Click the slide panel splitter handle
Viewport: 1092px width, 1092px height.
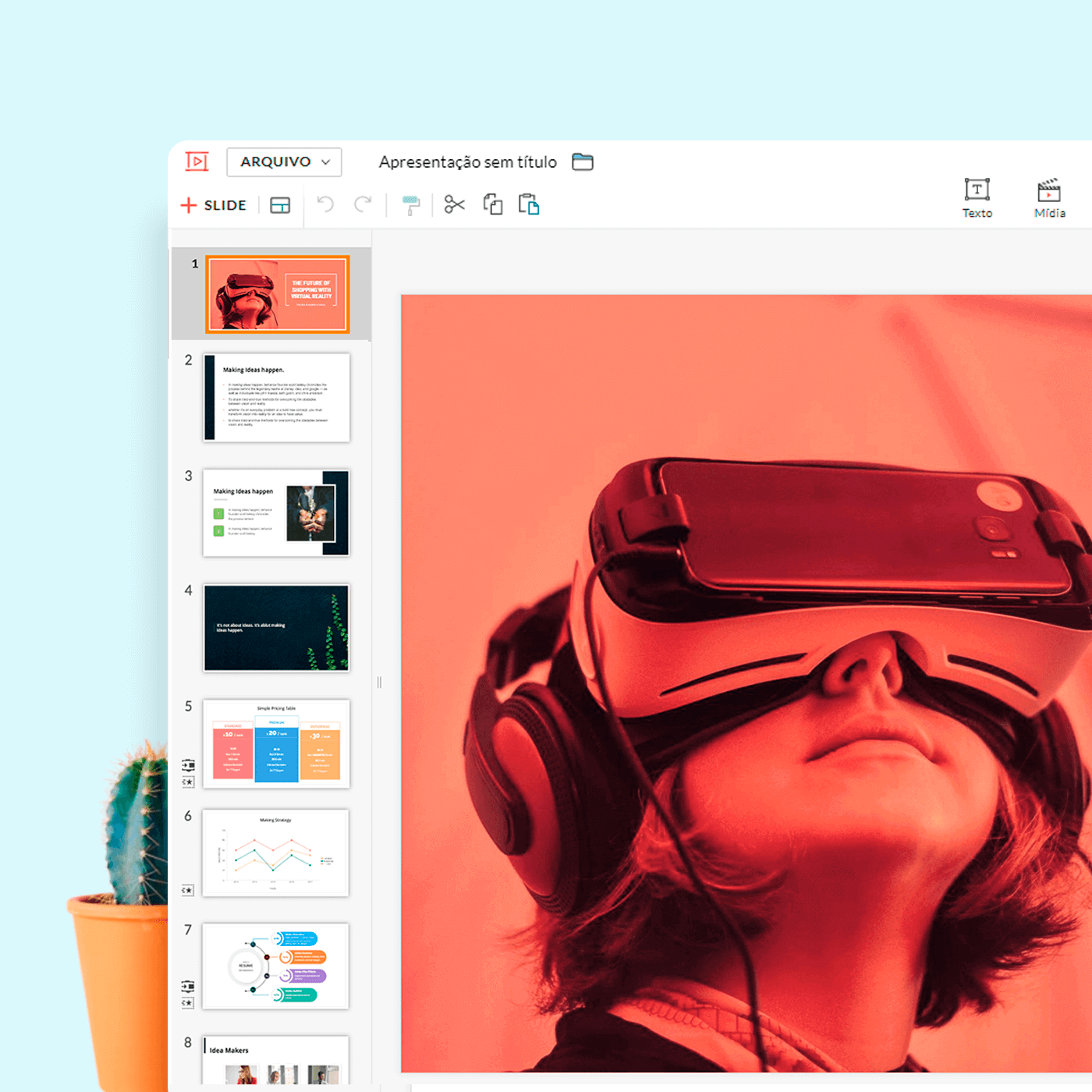point(379,682)
